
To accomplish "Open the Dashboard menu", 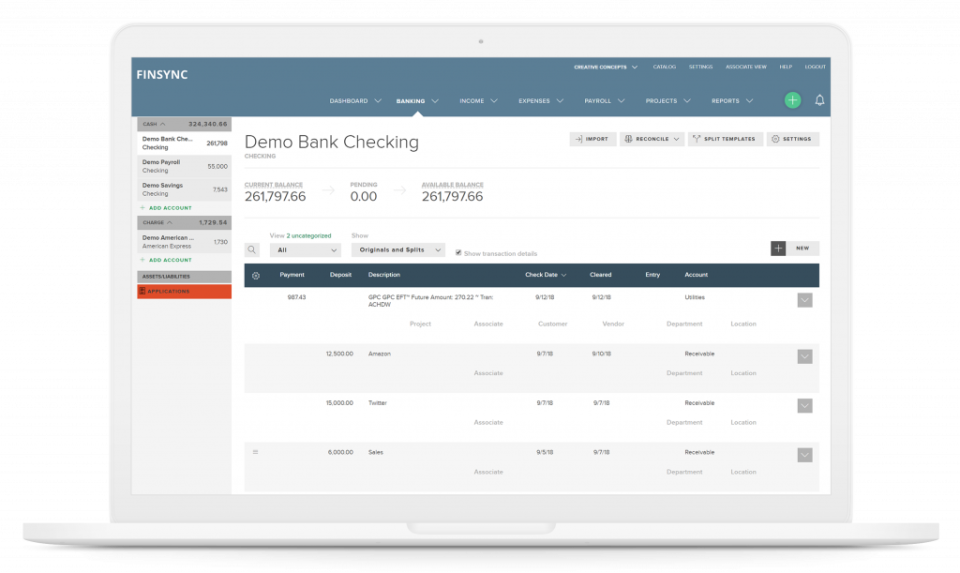I will pyautogui.click(x=355, y=100).
